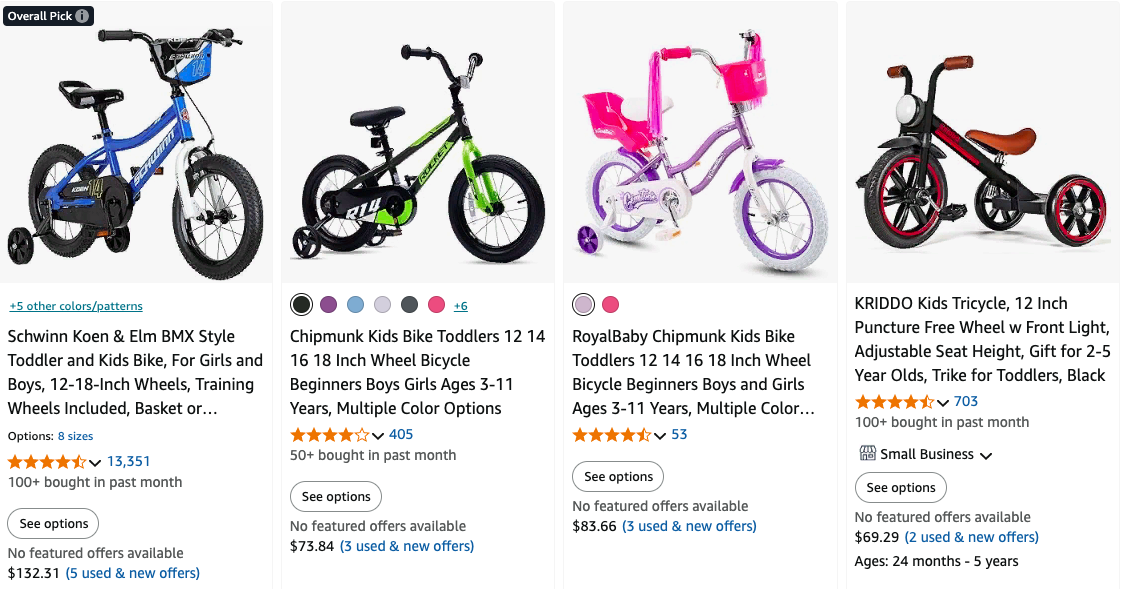Select the purple color swatch for Chipmunk bike
The width and height of the screenshot is (1132, 589).
(328, 305)
